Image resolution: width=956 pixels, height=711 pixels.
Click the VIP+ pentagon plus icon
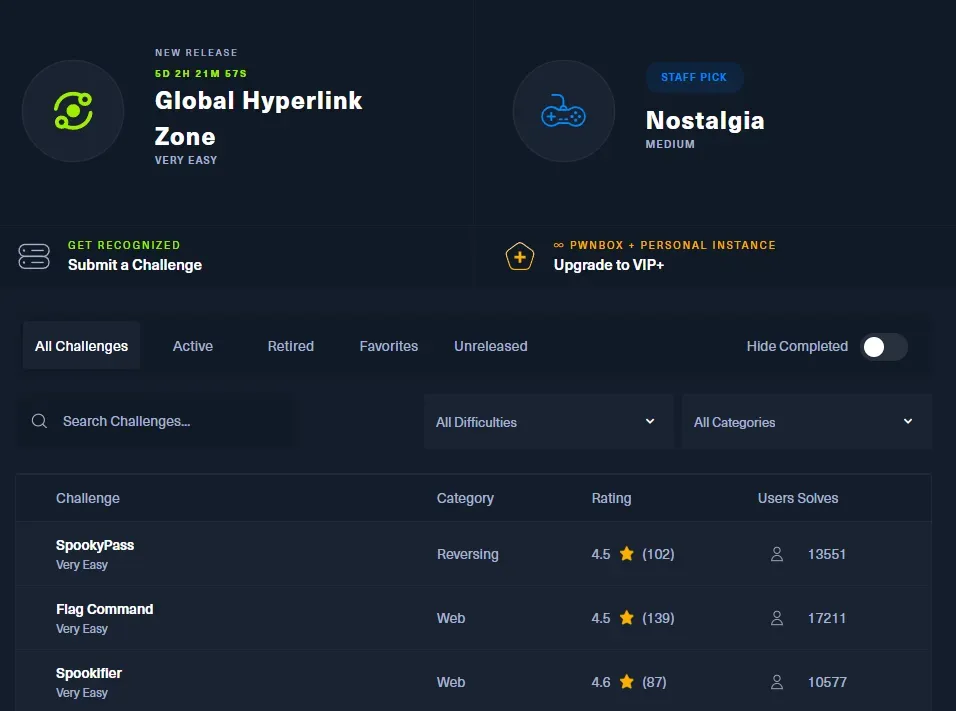[x=519, y=256]
